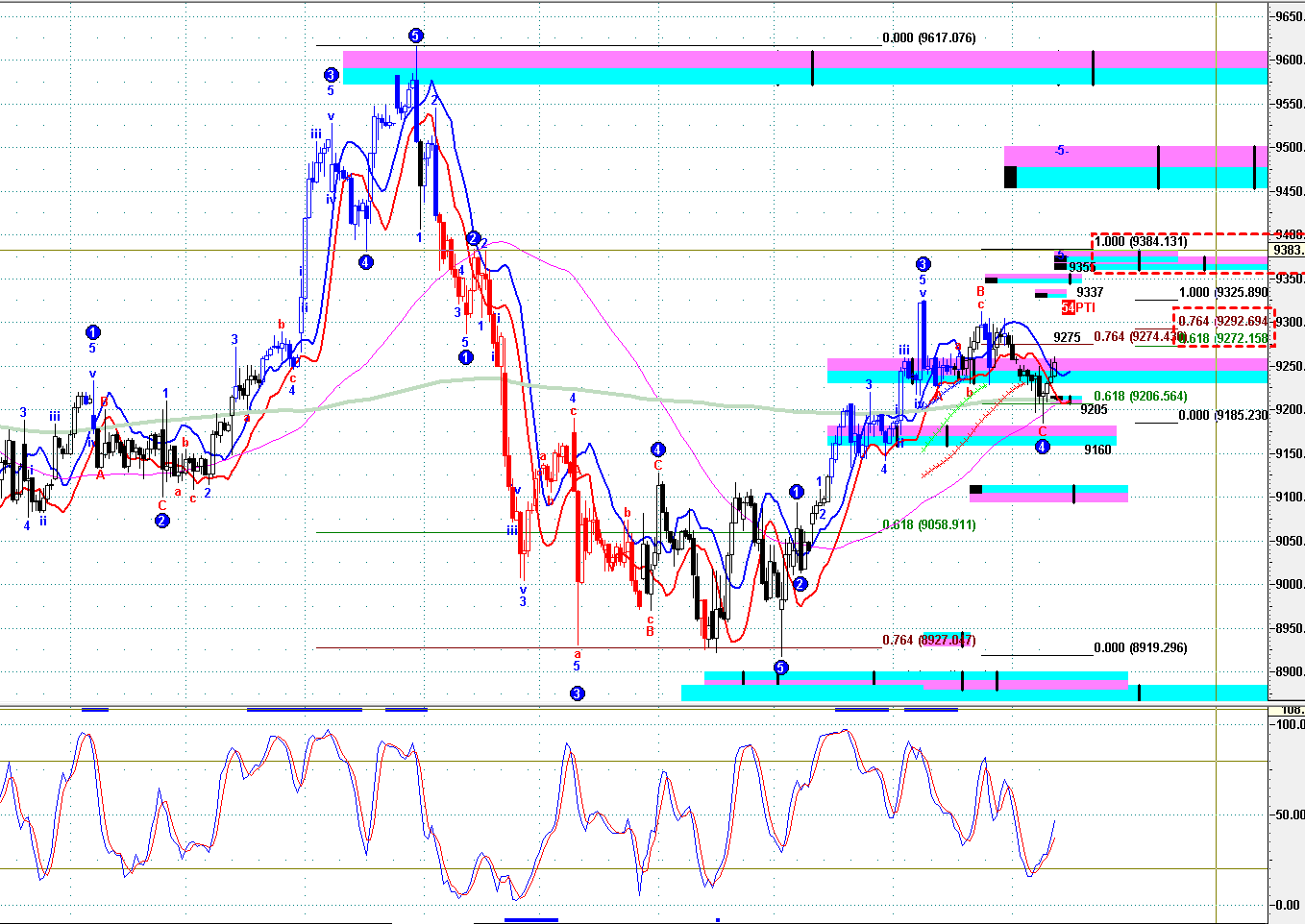Select the circled wave 3 marker beneath red a 5 label
1305x924 pixels.
click(x=577, y=693)
